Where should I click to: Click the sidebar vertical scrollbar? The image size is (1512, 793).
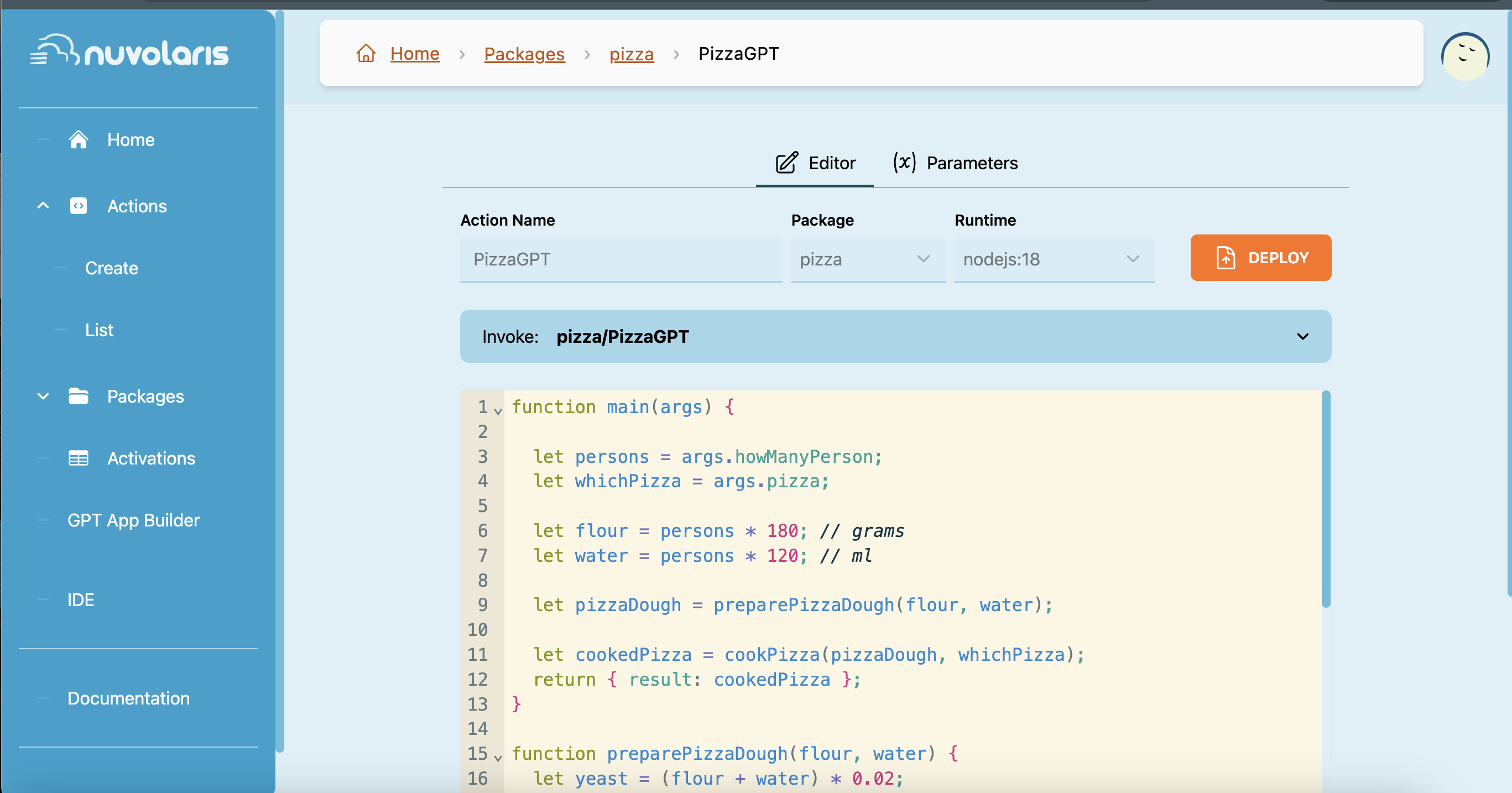point(280,382)
